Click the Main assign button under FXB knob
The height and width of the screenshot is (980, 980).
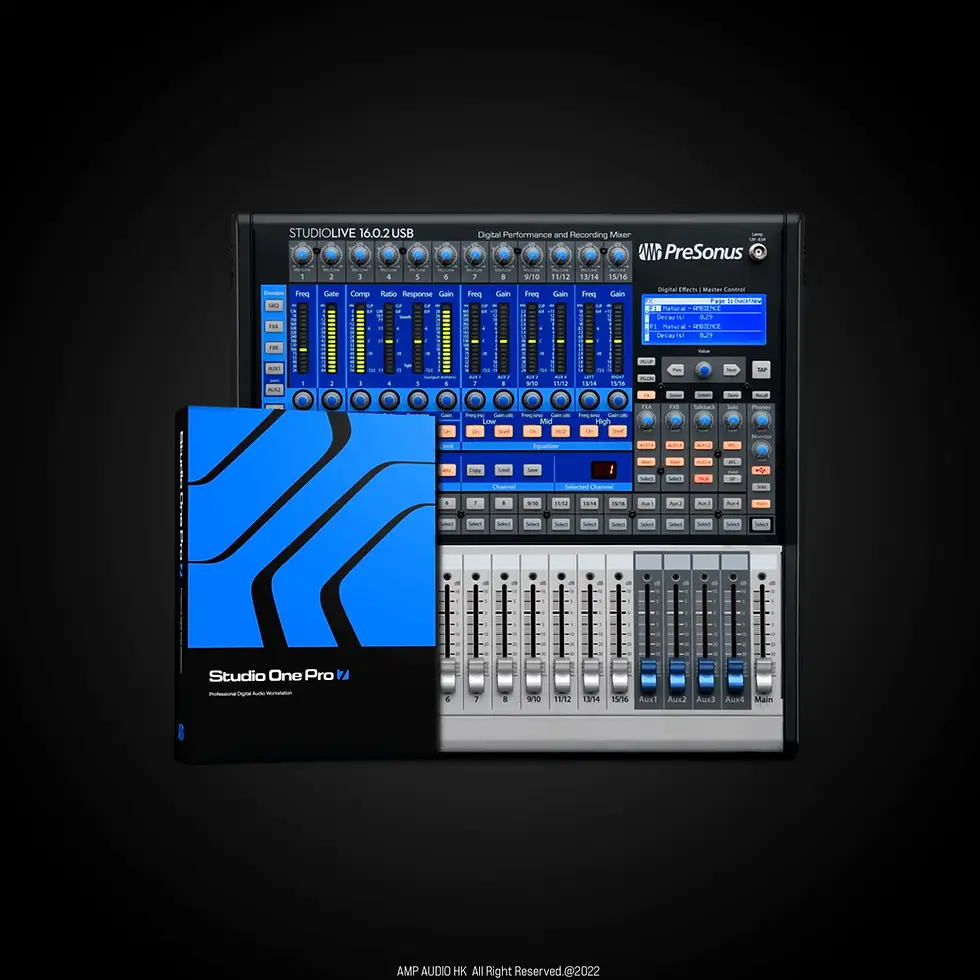point(674,462)
